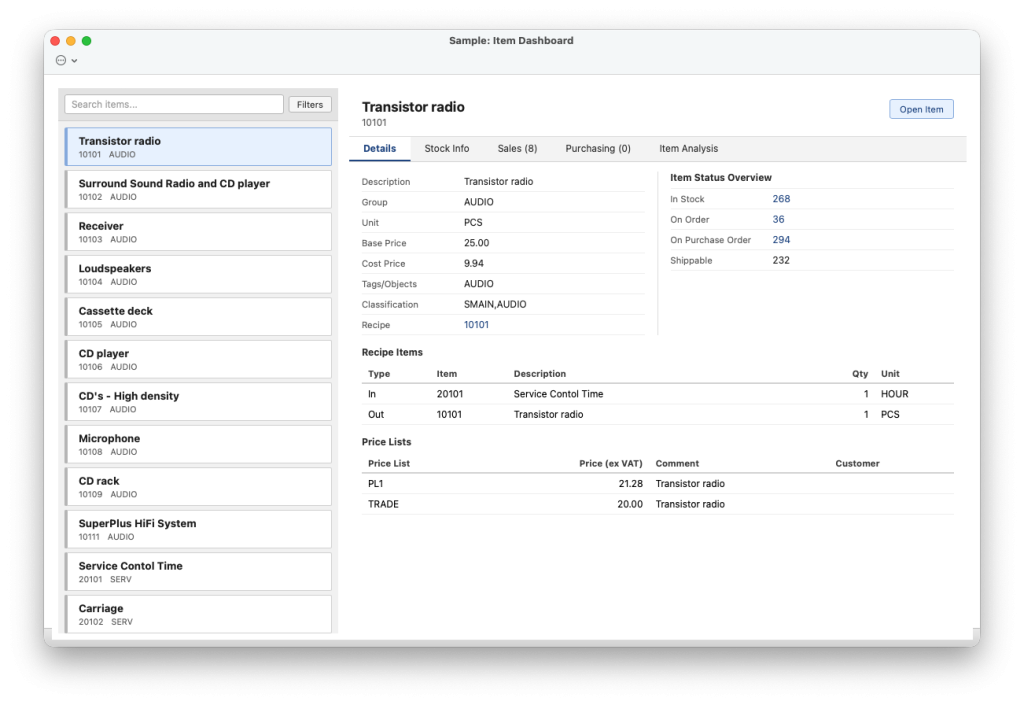Click the Item Status Overview heading
Screen dimensions: 1024x705
(x=720, y=178)
